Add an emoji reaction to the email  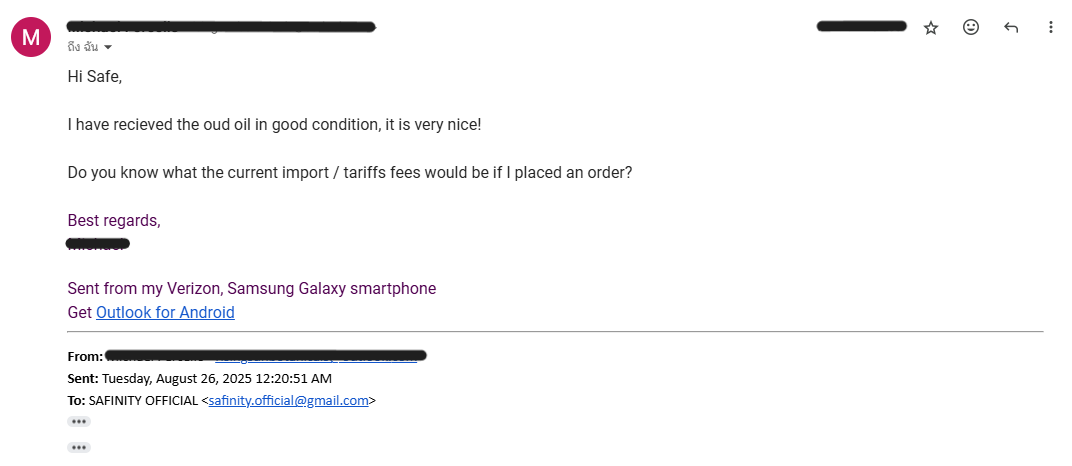[x=971, y=28]
